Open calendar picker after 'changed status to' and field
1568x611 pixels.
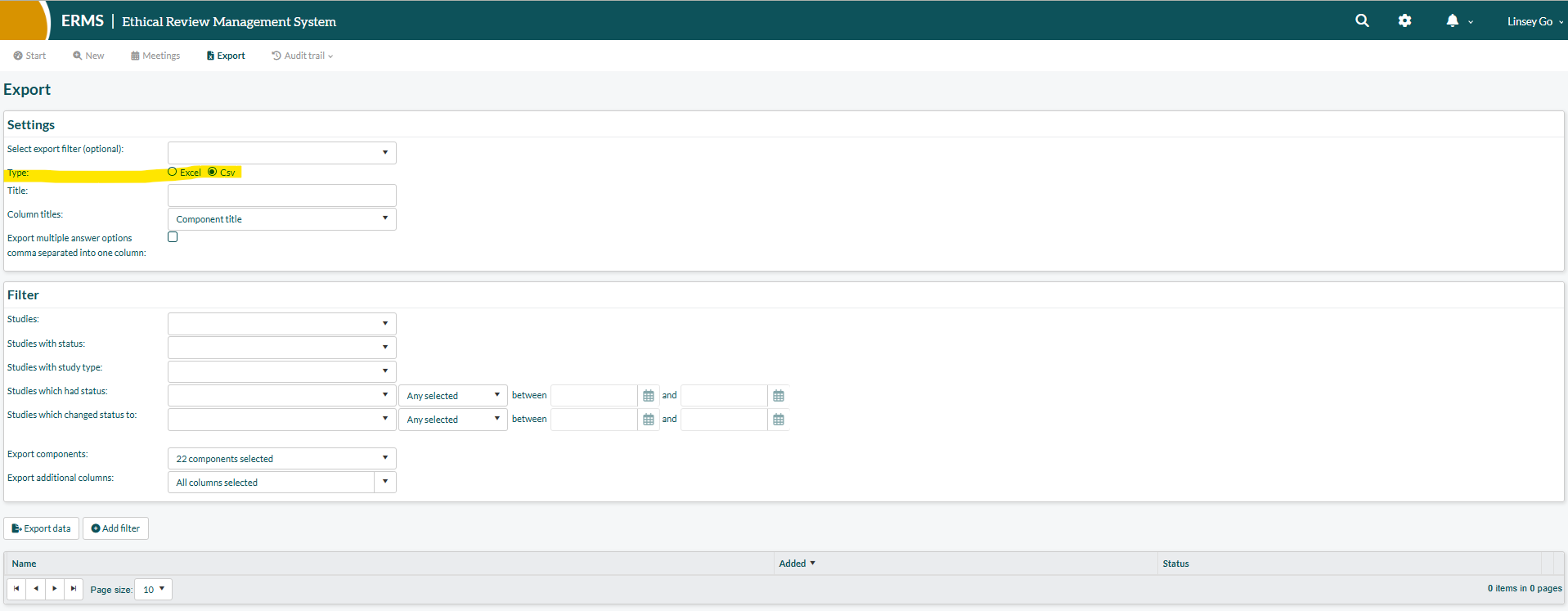[x=779, y=420]
